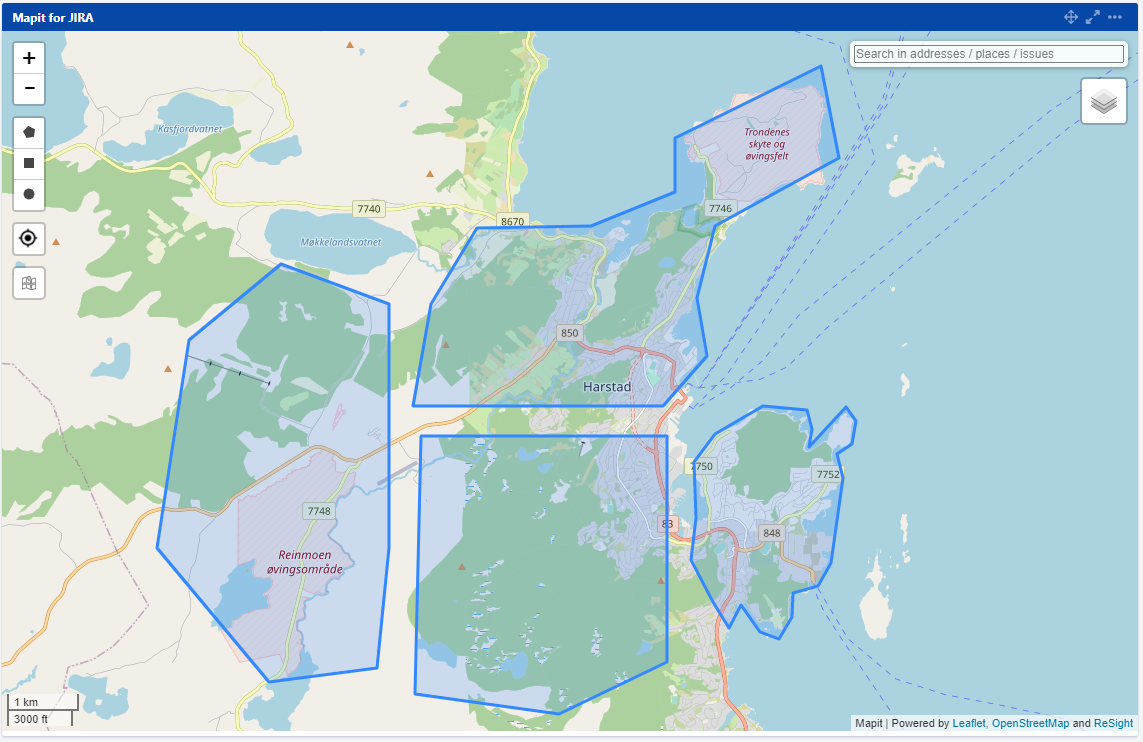Click the Harstad label on the map
The image size is (1143, 742).
coord(605,387)
